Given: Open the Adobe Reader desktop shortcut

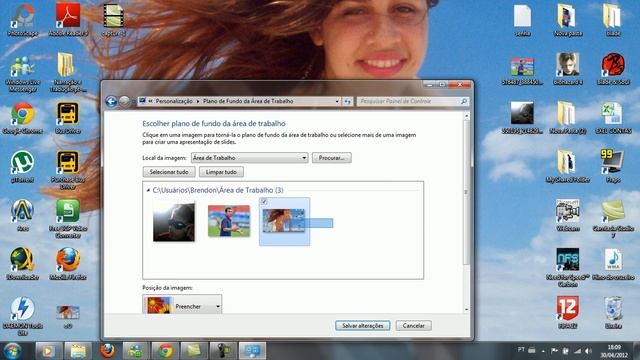Looking at the screenshot, I should [x=68, y=20].
